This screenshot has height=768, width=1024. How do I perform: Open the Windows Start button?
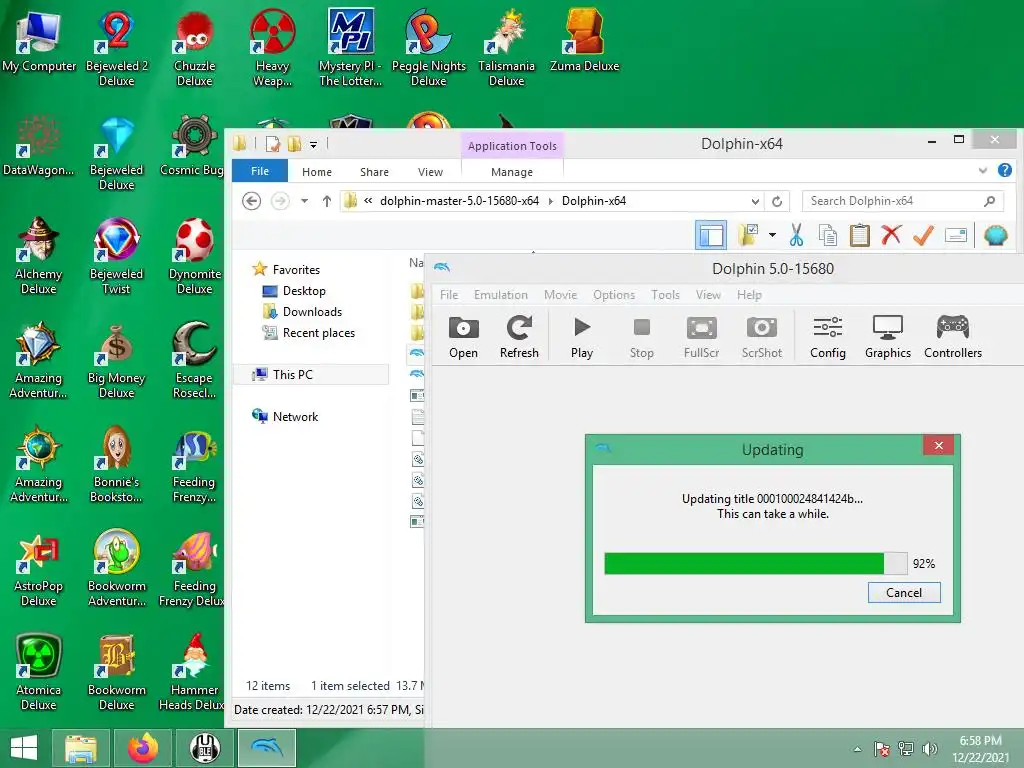click(x=24, y=748)
